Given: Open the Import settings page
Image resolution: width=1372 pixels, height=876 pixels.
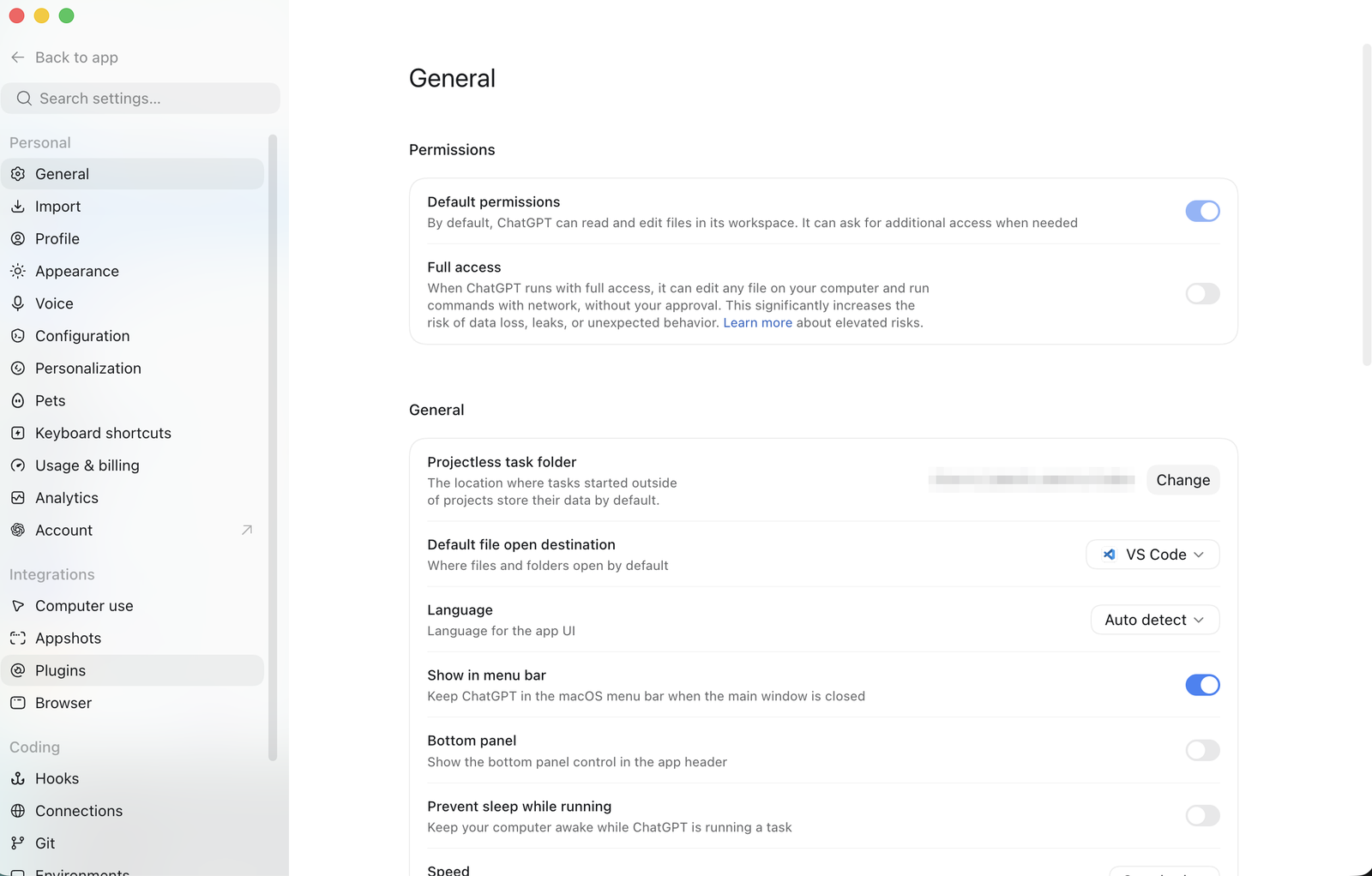Looking at the screenshot, I should point(132,207).
